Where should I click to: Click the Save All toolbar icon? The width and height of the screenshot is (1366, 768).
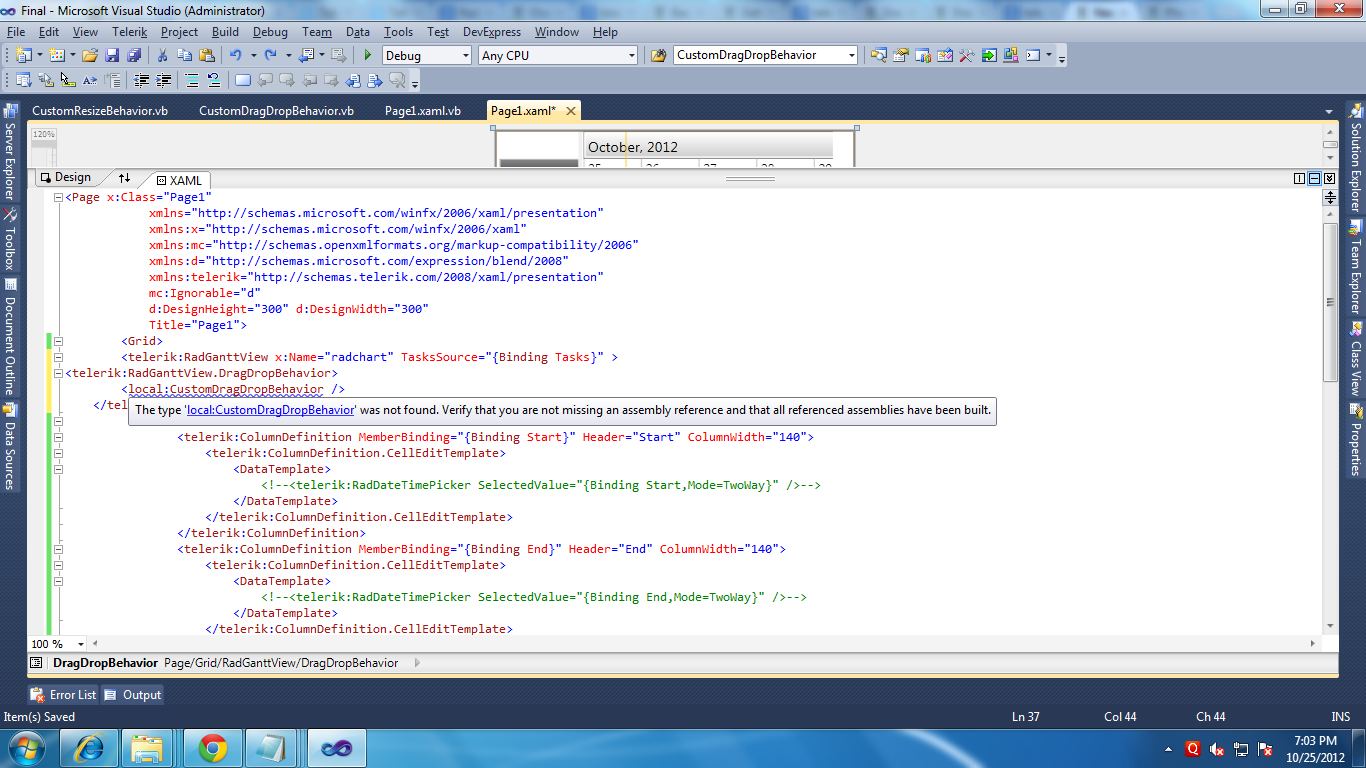point(133,56)
